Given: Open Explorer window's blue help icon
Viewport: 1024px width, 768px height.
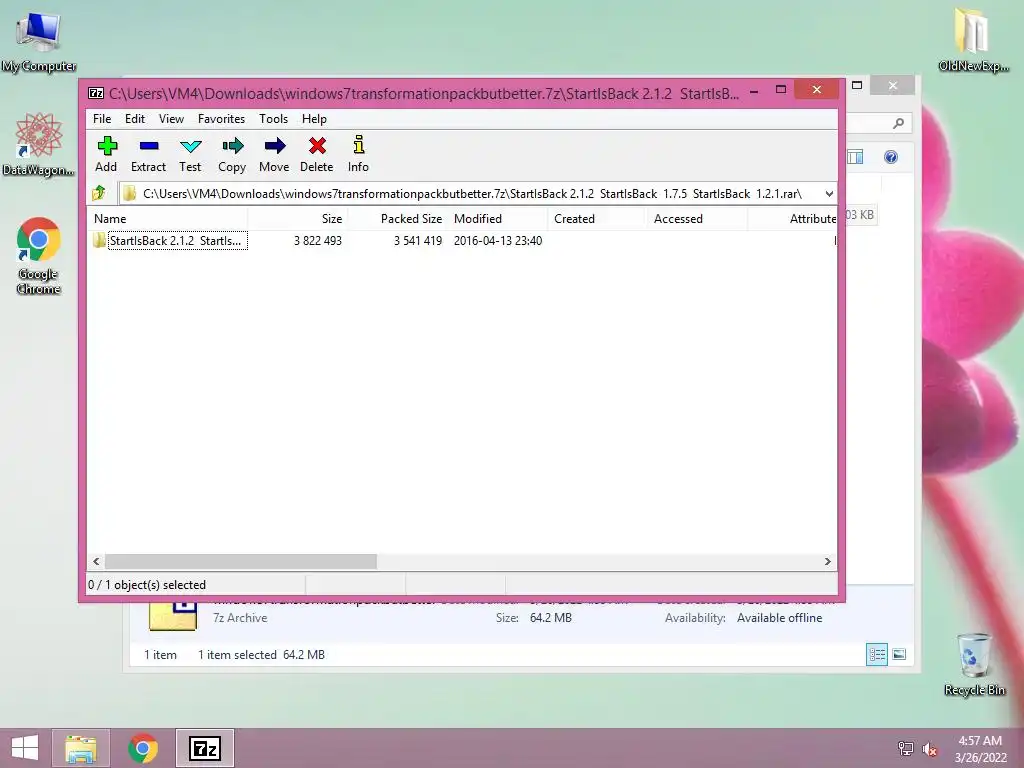Looking at the screenshot, I should click(891, 157).
